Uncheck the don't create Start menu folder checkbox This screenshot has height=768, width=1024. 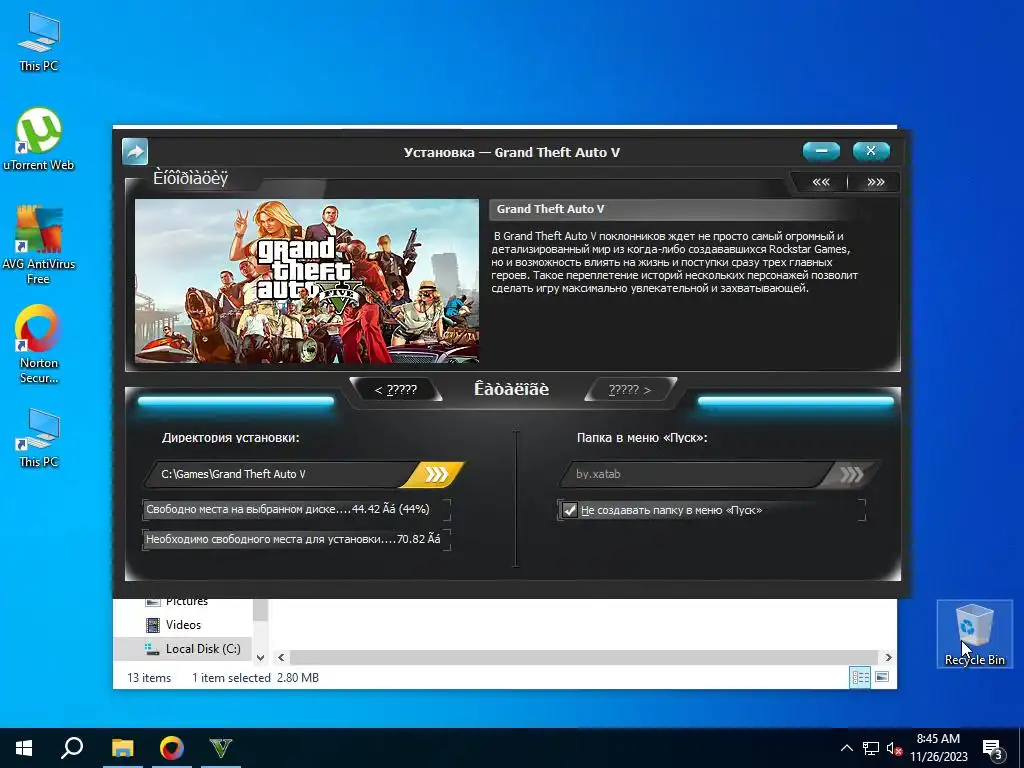(569, 510)
